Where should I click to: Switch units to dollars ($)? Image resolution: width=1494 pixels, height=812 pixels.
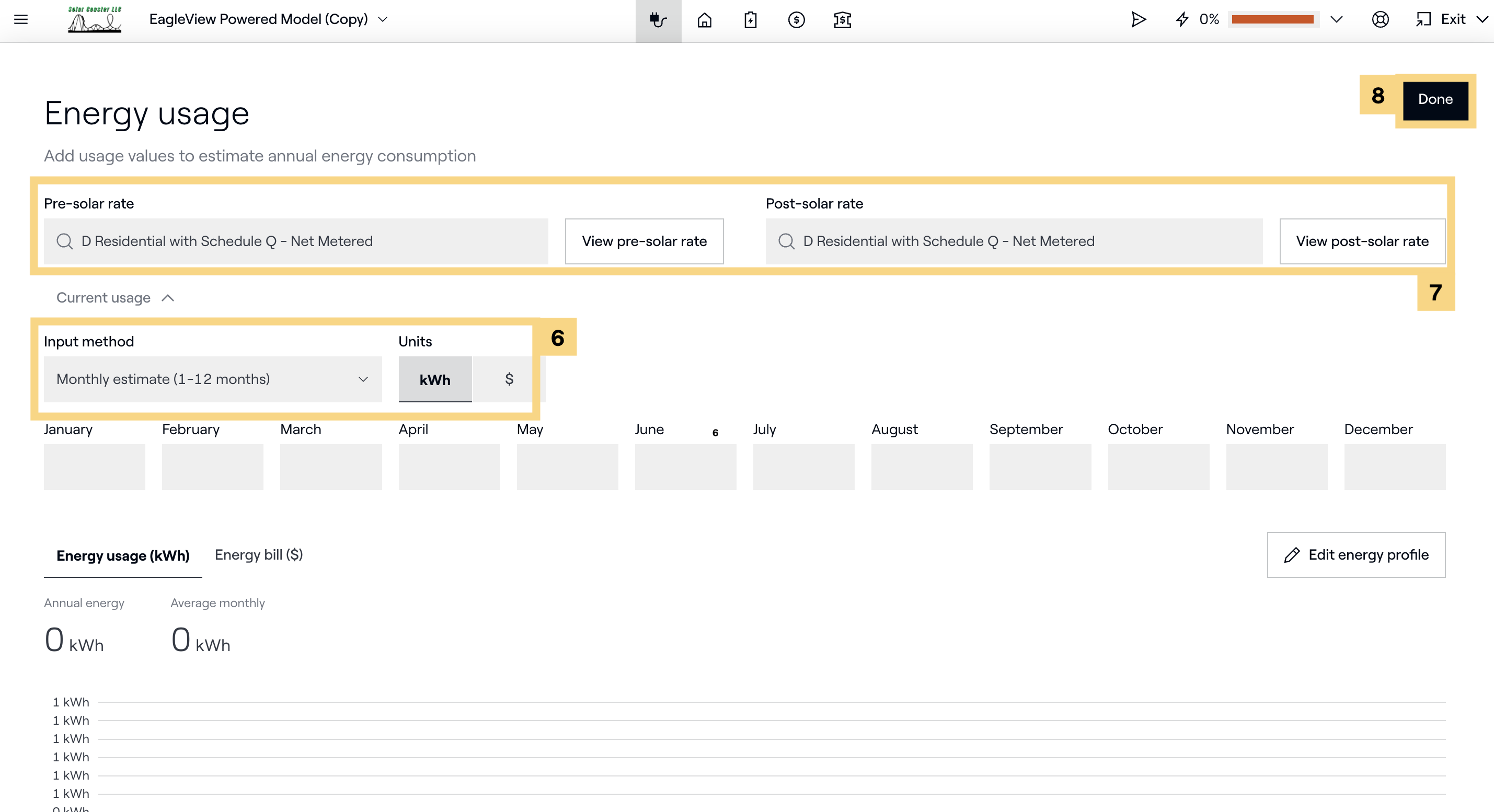[509, 380]
